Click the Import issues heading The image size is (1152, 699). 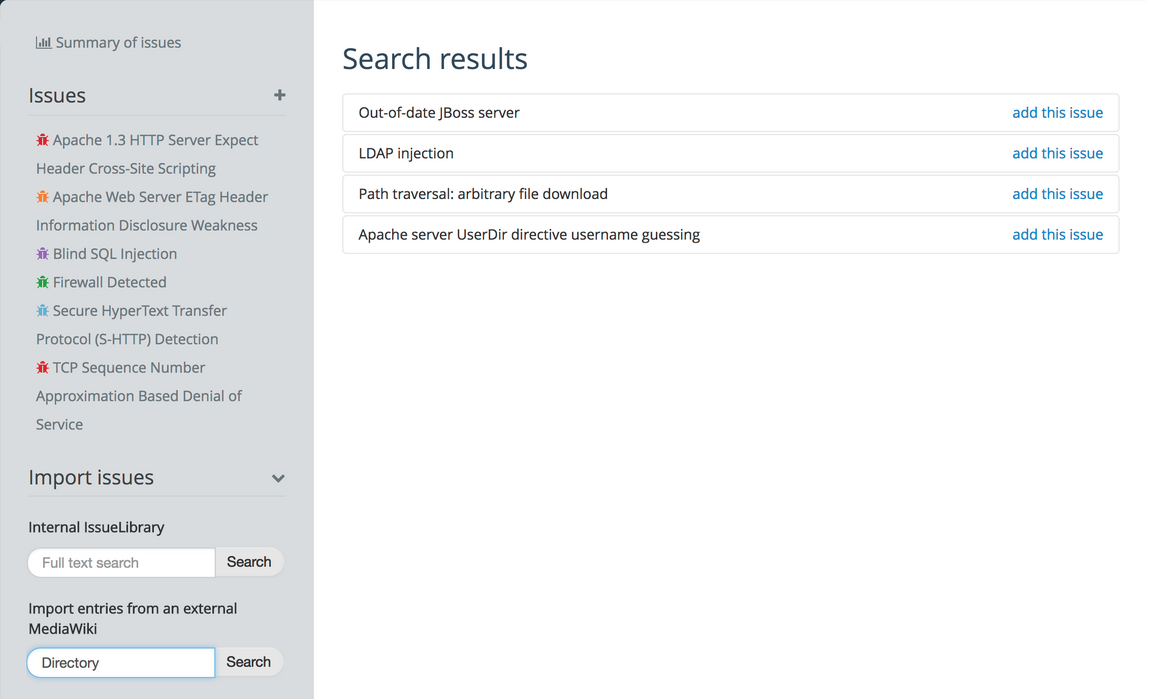tap(91, 478)
